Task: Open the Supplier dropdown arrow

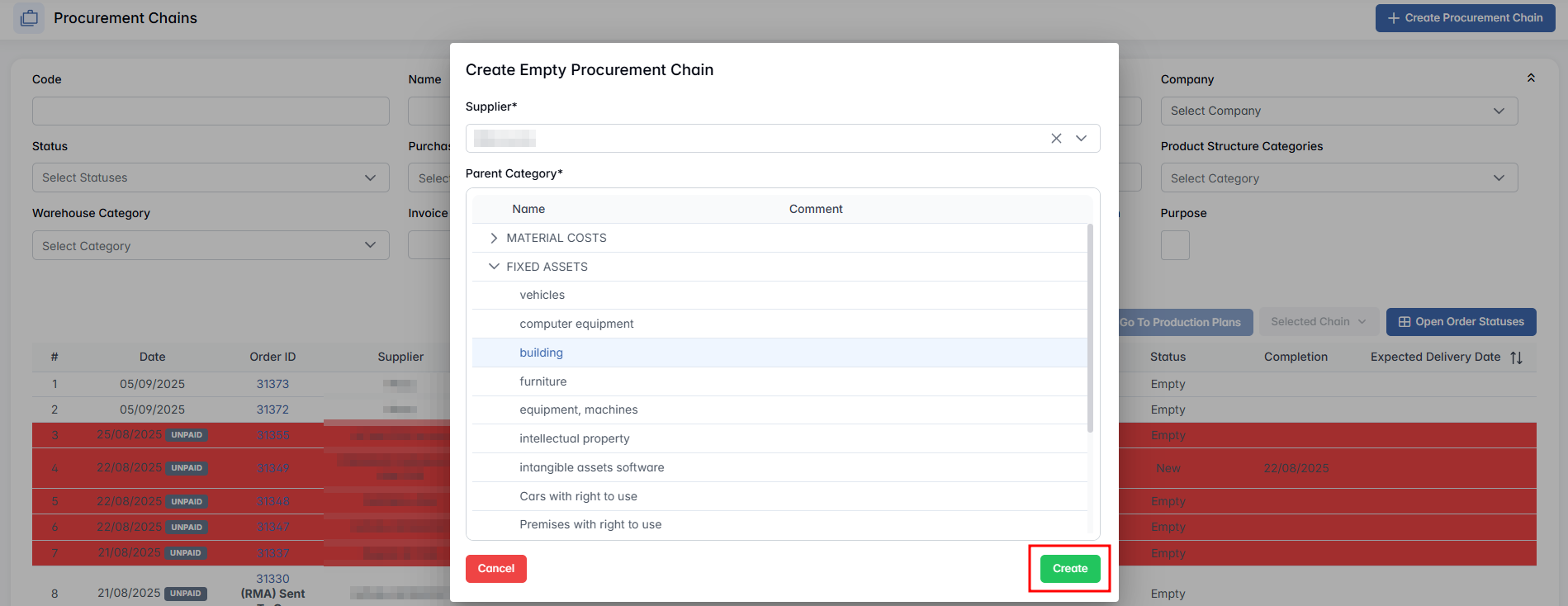Action: [1081, 139]
